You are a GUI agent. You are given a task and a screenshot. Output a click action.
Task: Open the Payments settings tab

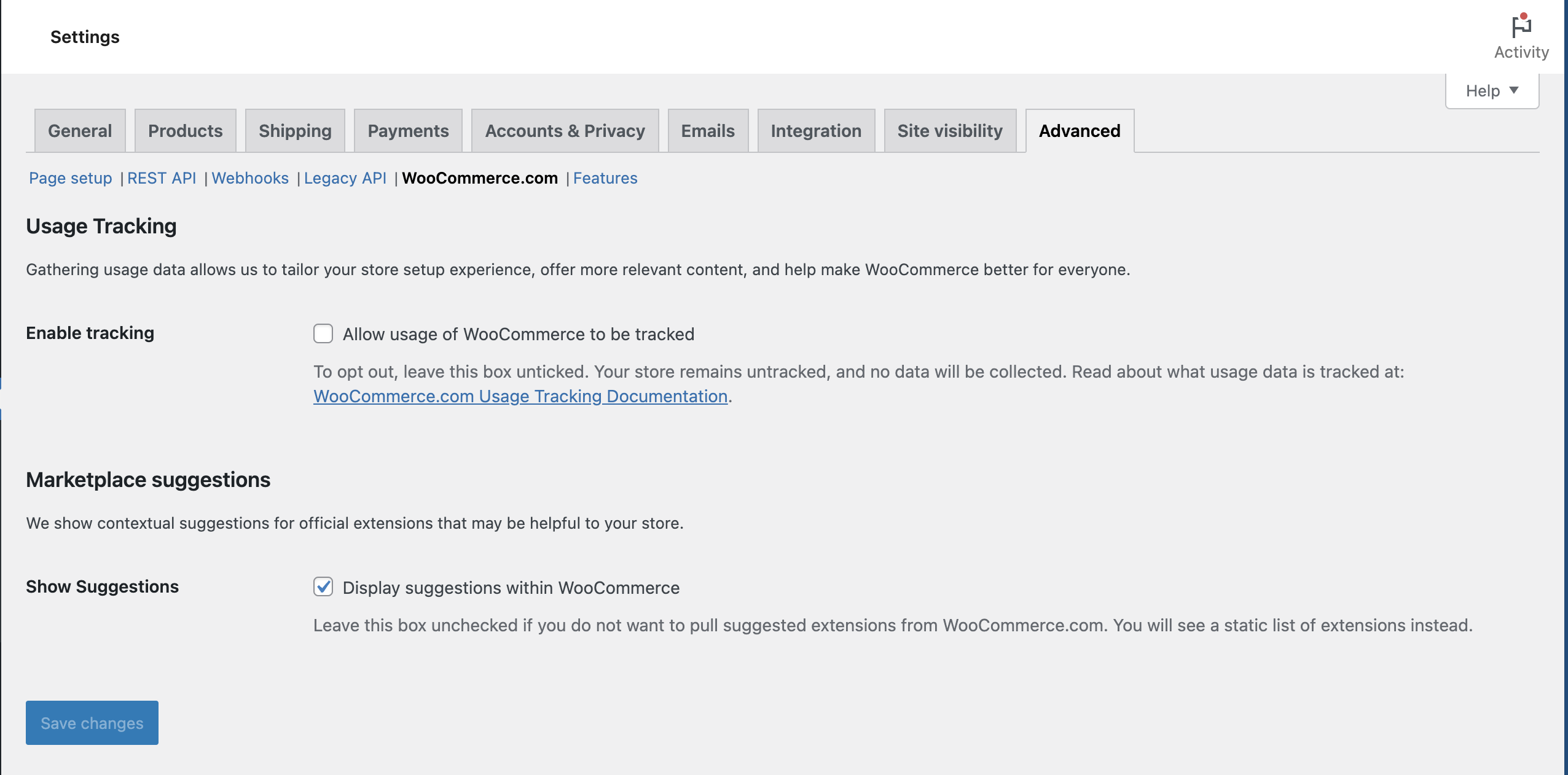[x=408, y=130]
